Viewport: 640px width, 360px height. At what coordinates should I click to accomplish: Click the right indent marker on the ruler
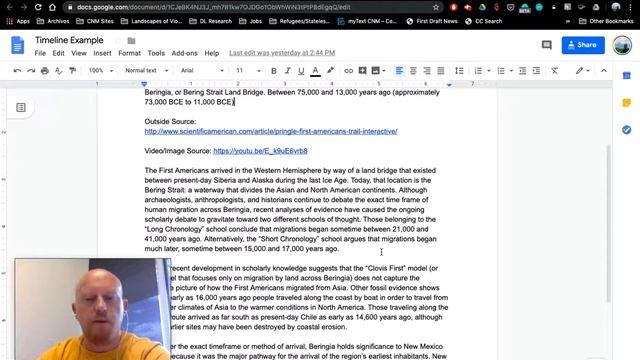click(x=449, y=85)
